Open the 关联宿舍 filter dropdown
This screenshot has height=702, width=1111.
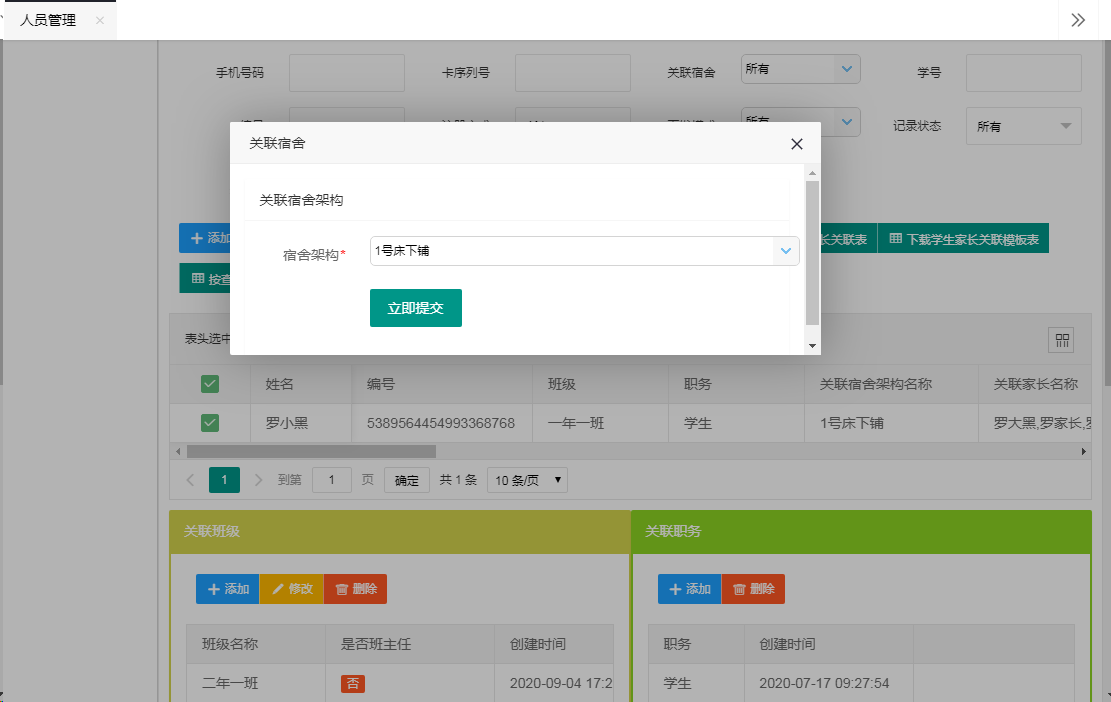pyautogui.click(x=800, y=69)
